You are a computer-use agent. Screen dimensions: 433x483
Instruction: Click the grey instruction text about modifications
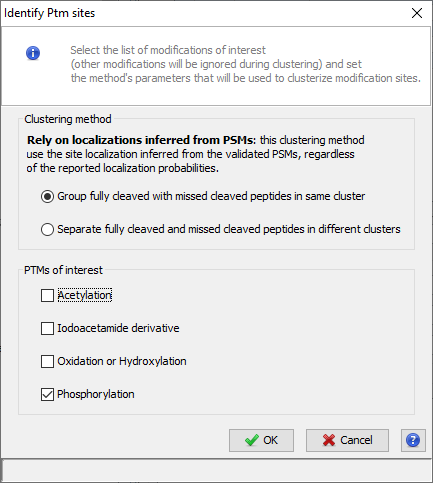point(245,64)
